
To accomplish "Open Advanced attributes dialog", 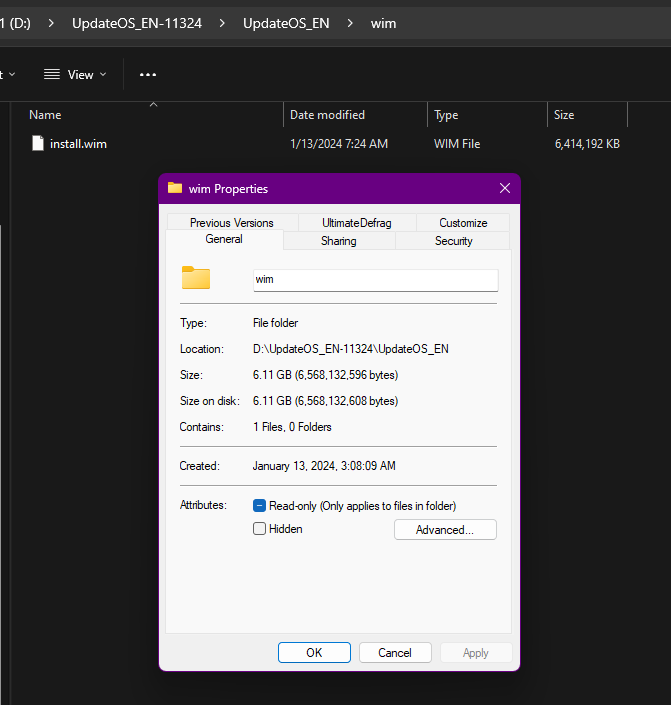I will (445, 530).
